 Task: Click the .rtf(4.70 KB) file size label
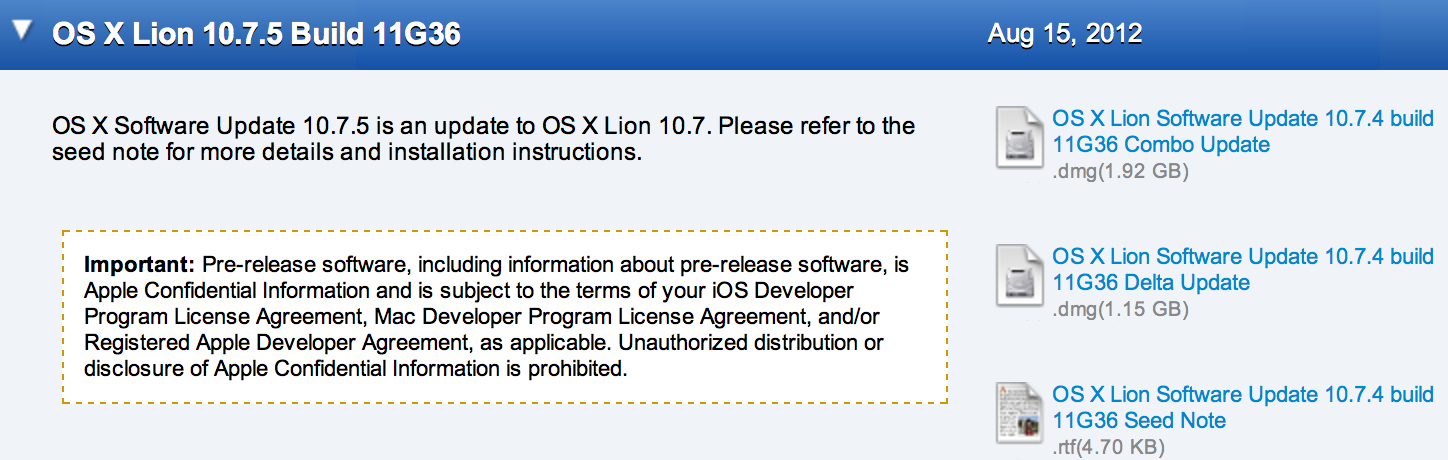point(1108,448)
